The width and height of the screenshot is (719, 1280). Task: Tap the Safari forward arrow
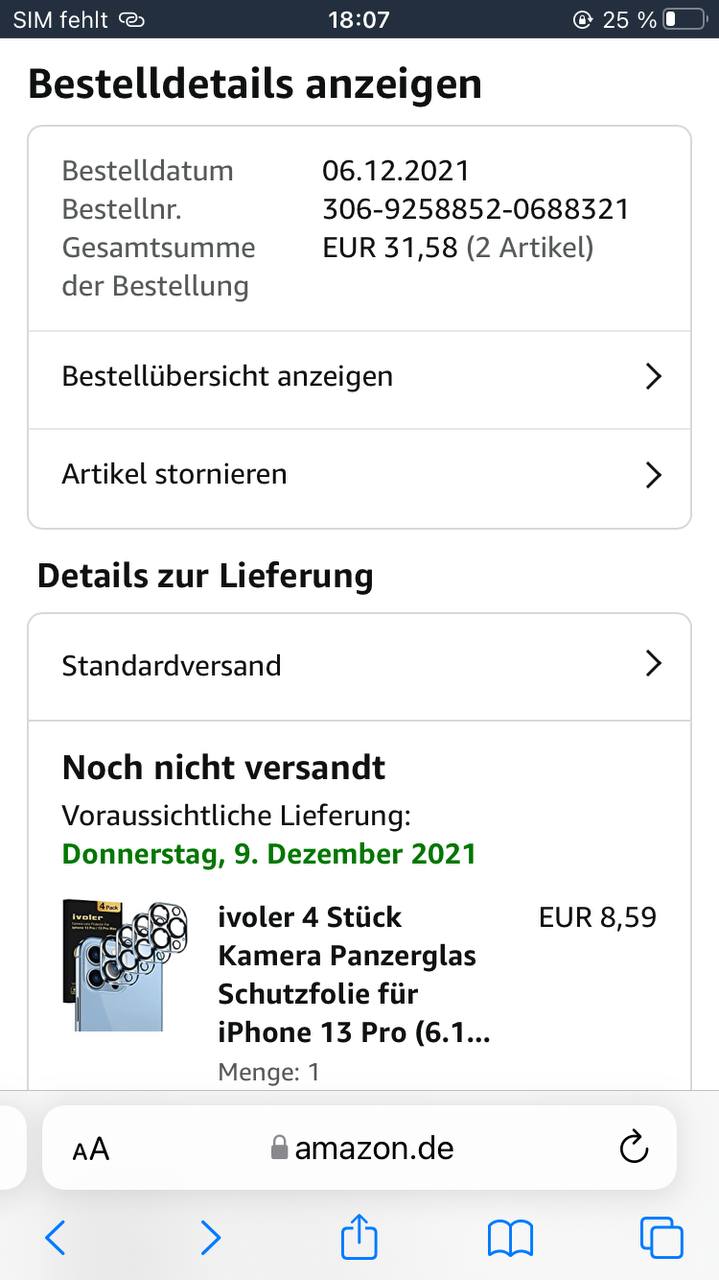click(x=210, y=1238)
